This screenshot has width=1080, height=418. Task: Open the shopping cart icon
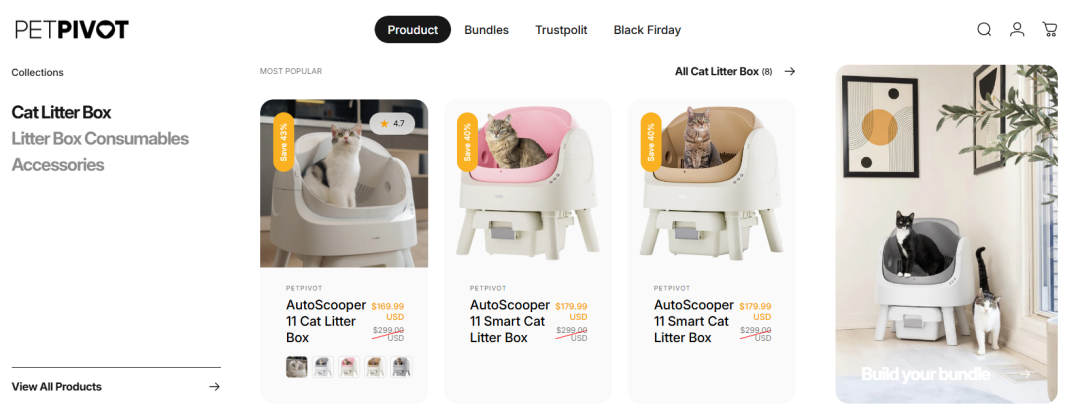[x=1050, y=30]
